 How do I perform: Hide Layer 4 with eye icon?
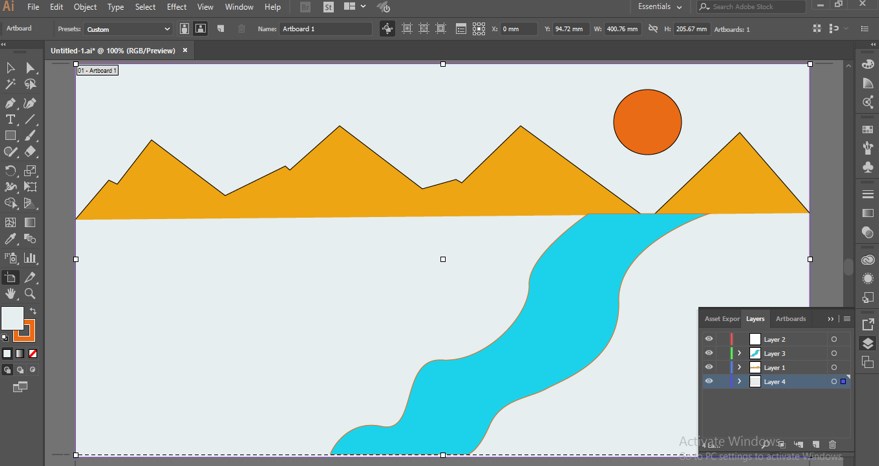(x=709, y=381)
